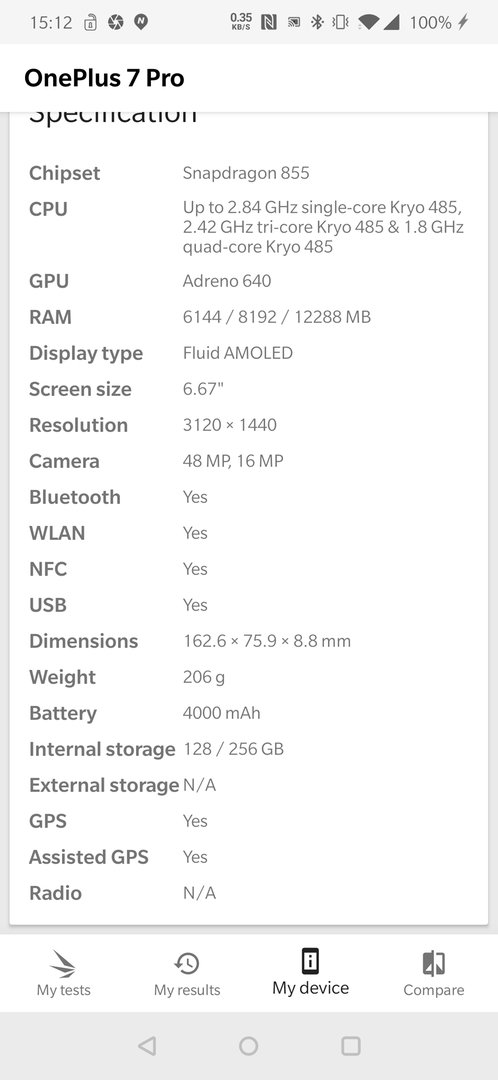Viewport: 498px width, 1080px height.
Task: Tap the status bar clock 15:12
Action: click(x=51, y=23)
